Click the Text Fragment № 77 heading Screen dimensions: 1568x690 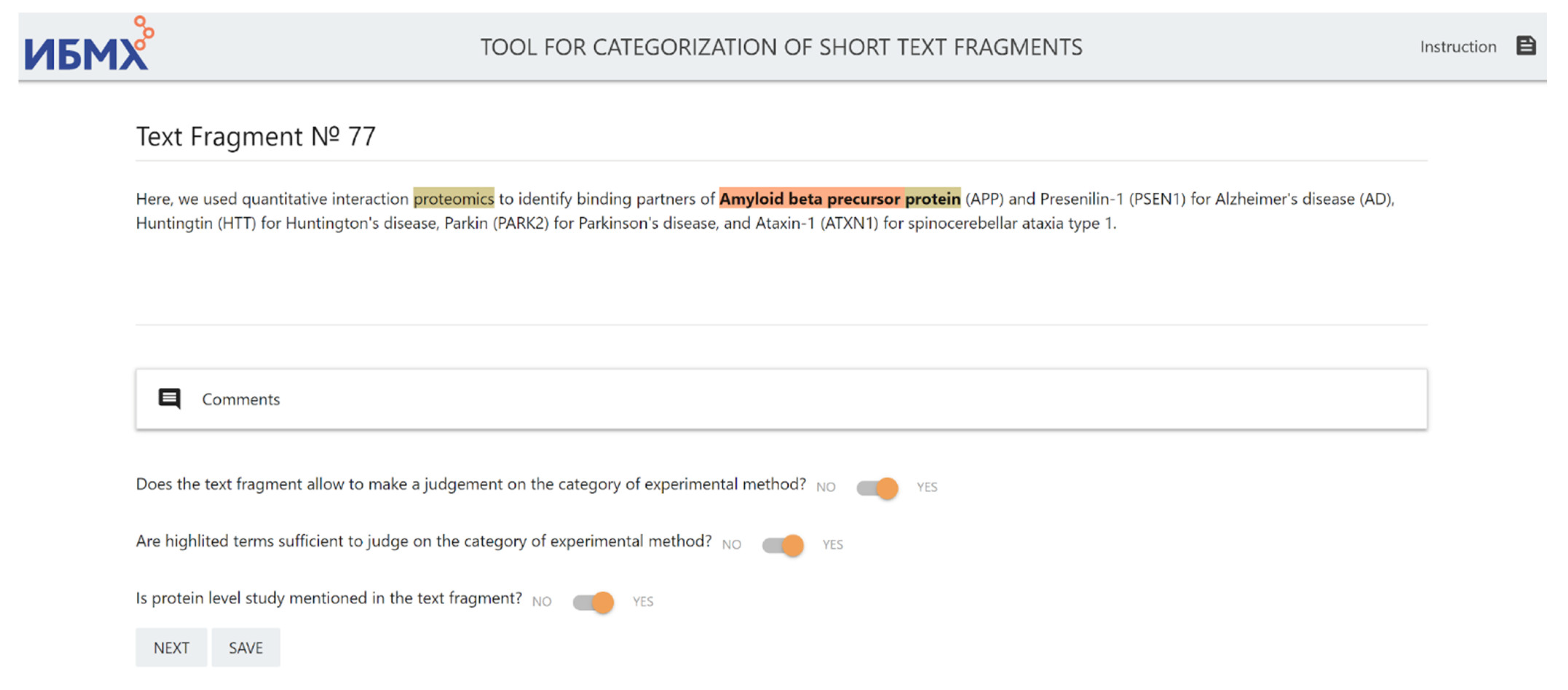coord(256,136)
